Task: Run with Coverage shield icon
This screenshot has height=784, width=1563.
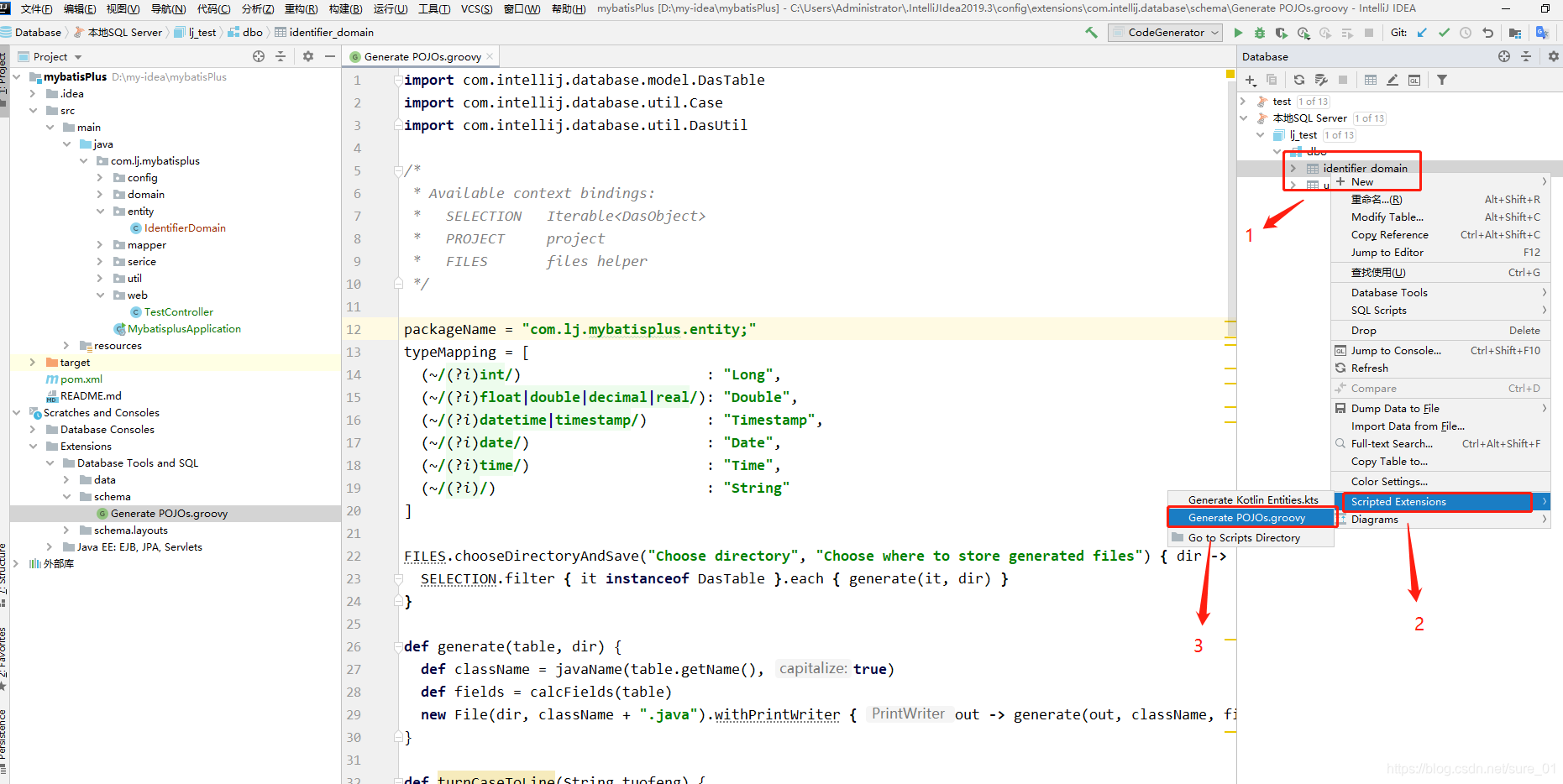Action: (1281, 33)
